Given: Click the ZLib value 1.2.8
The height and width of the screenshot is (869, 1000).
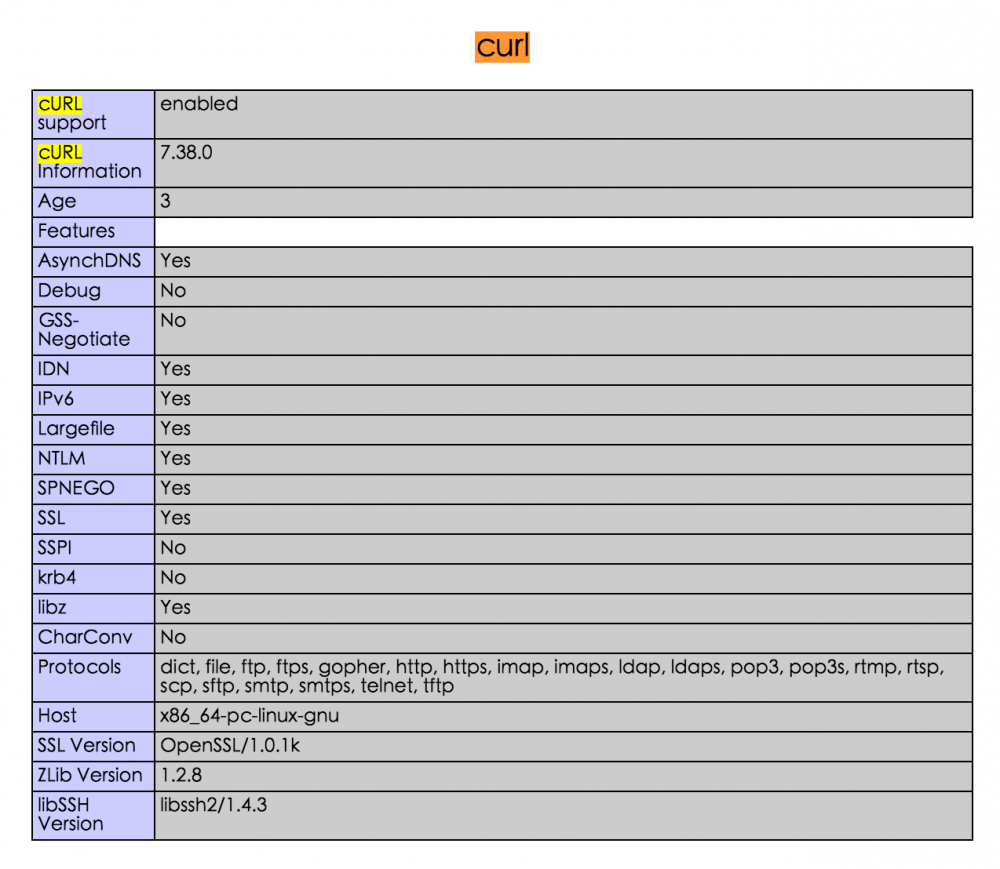Looking at the screenshot, I should click(181, 776).
